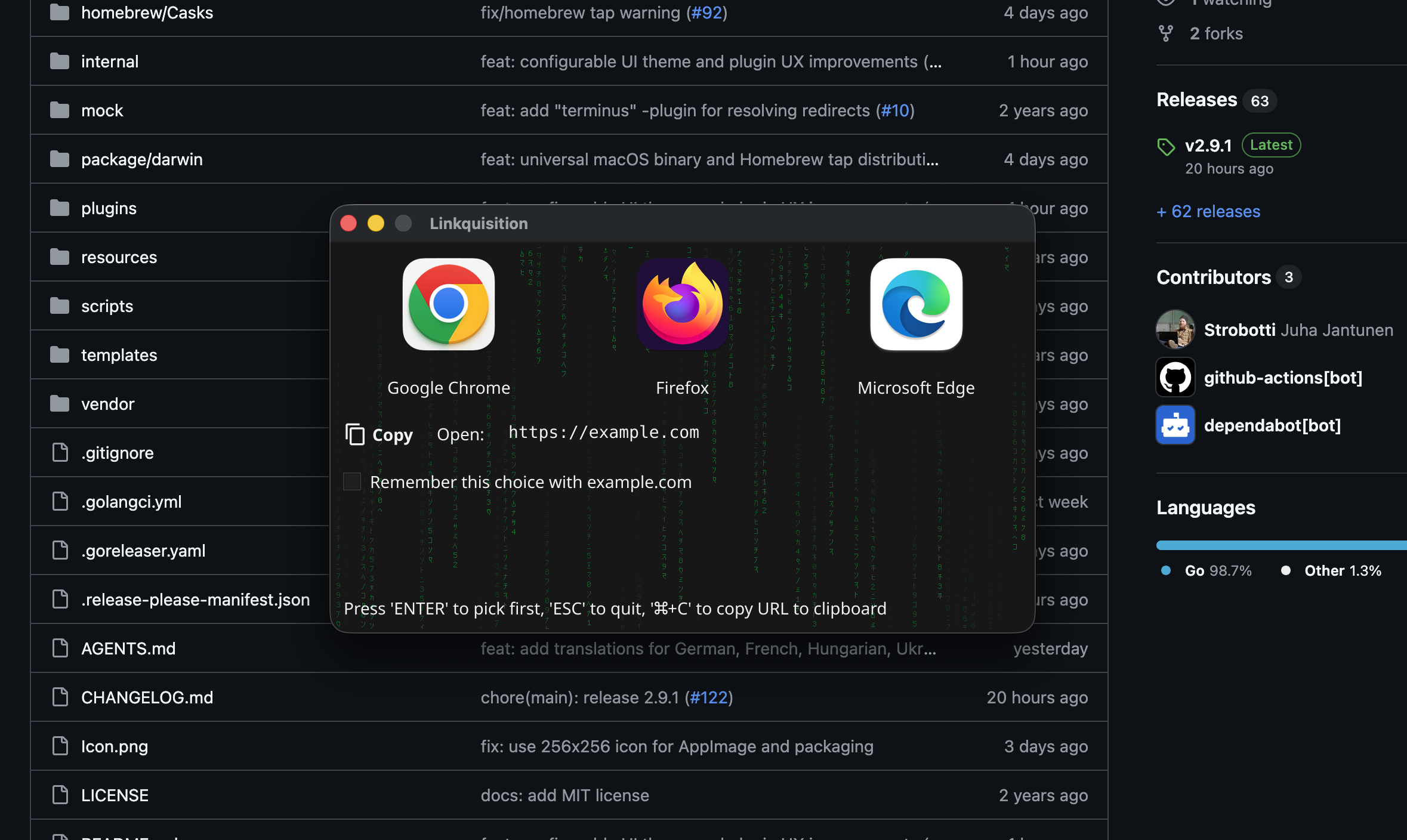Open the dependabot[bot] avatar icon

tap(1175, 425)
